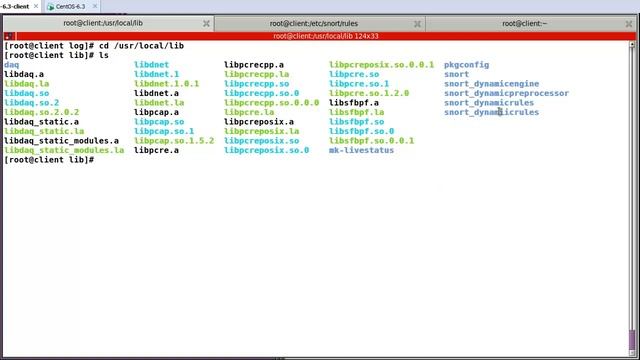640x360 pixels.
Task: Click libsfbpf.so.0.0.1 entry
Action: pyautogui.click(x=371, y=140)
